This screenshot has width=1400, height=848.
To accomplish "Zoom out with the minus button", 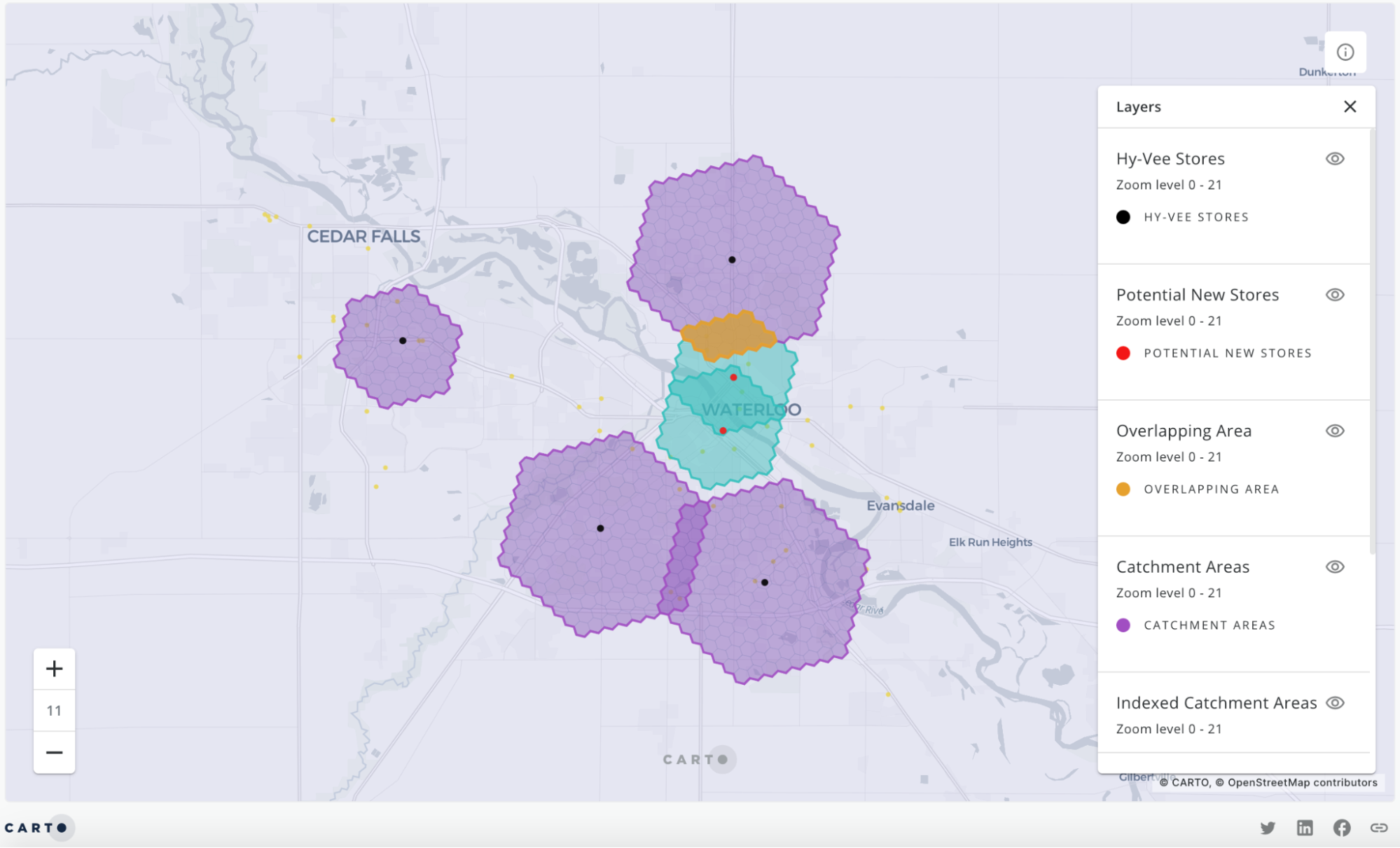I will click(x=55, y=752).
